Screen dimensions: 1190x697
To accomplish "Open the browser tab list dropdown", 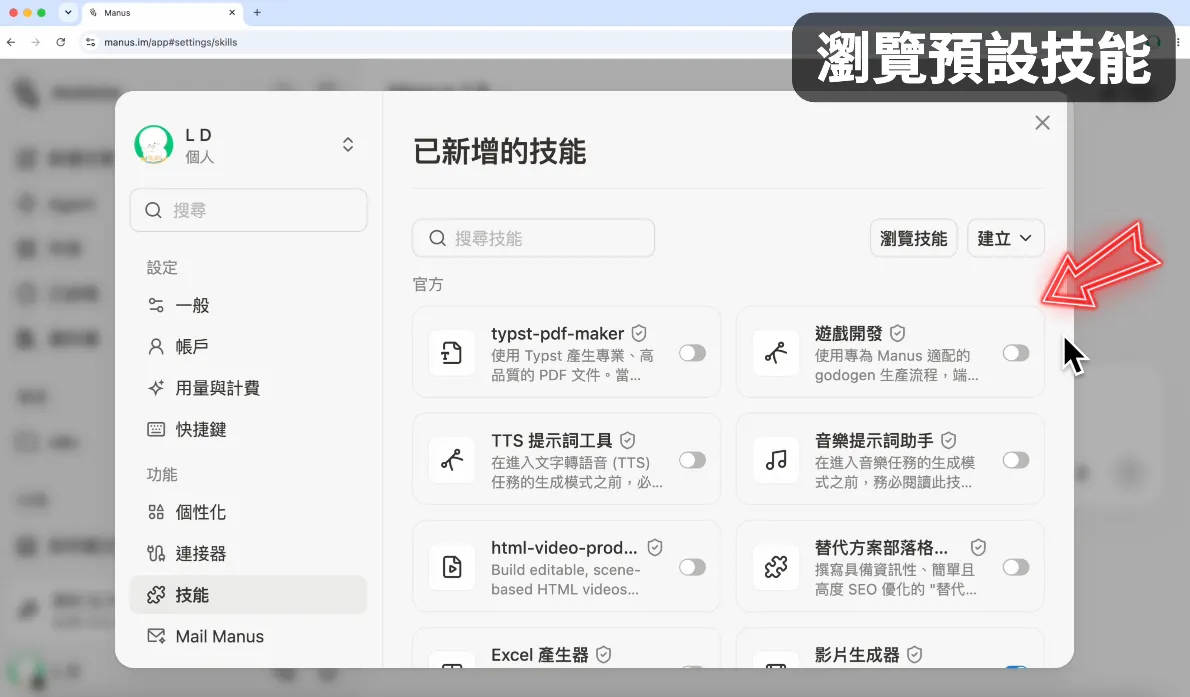I will pos(68,12).
